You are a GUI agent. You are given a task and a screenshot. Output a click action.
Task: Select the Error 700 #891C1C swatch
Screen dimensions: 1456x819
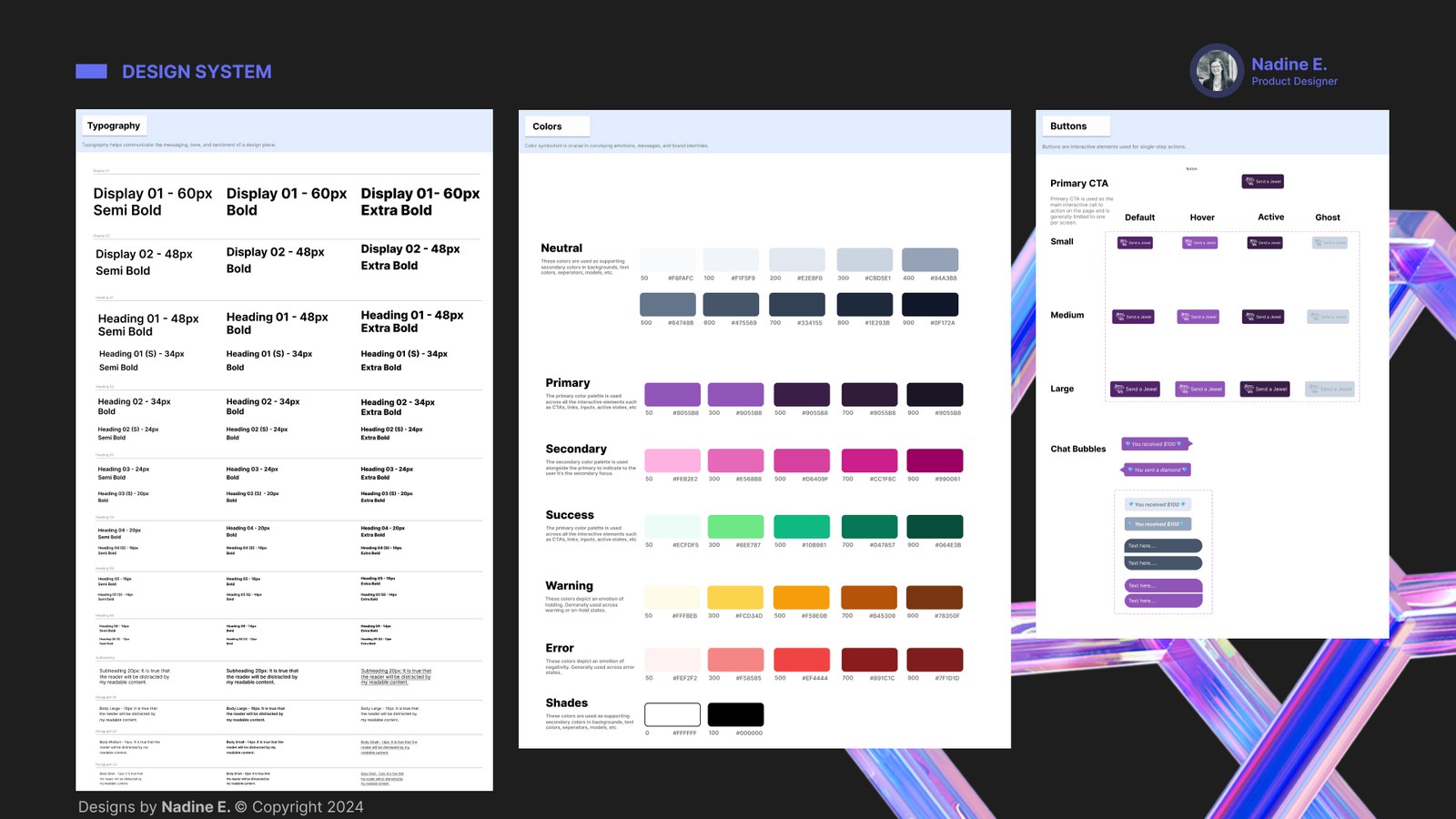click(x=869, y=660)
